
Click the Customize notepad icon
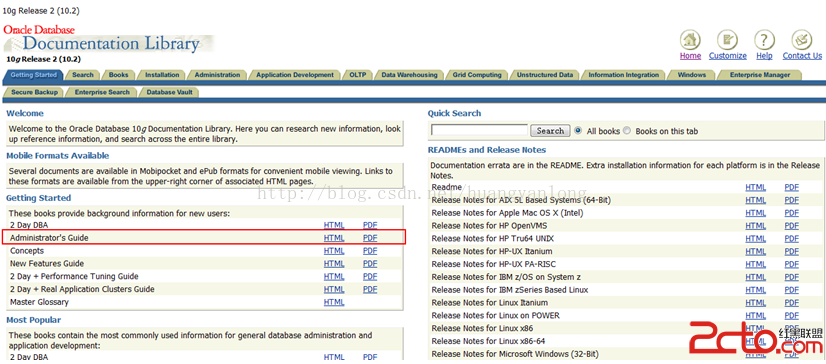coord(727,39)
